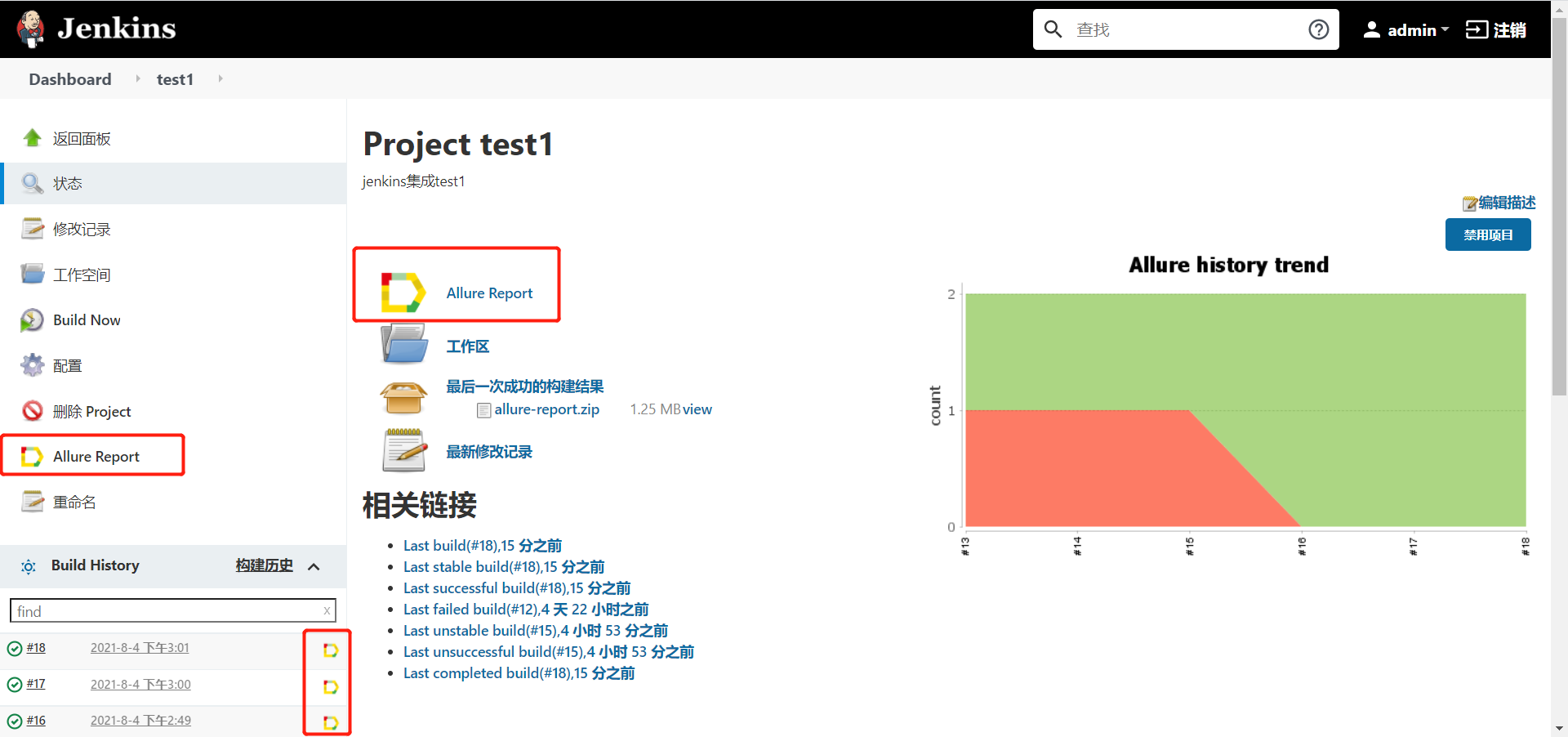
Task: Open the Last unsuccessful build(#15) link
Action: [549, 652]
